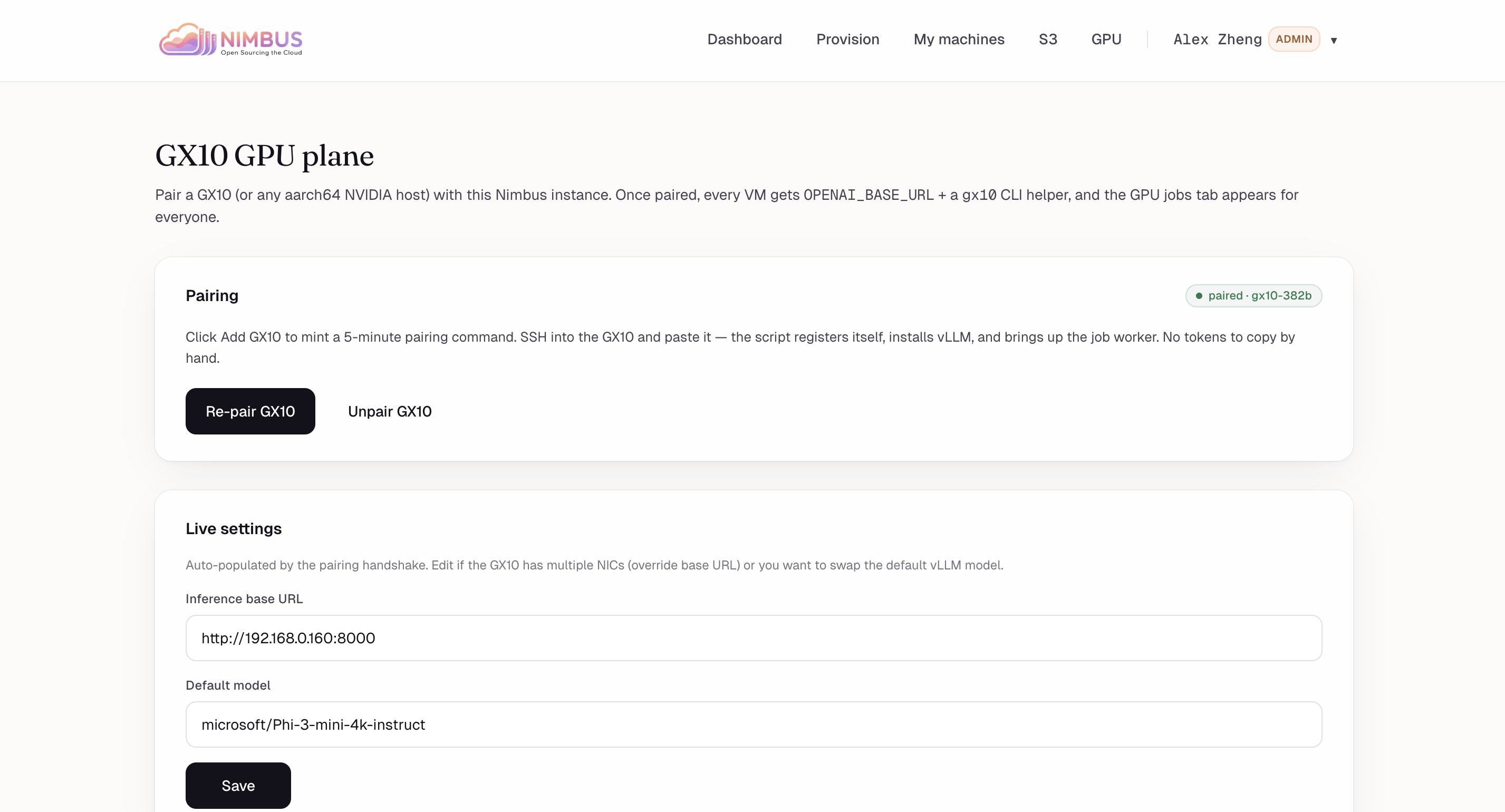Expand the user menu dropdown arrow
1505x812 pixels.
(x=1333, y=40)
